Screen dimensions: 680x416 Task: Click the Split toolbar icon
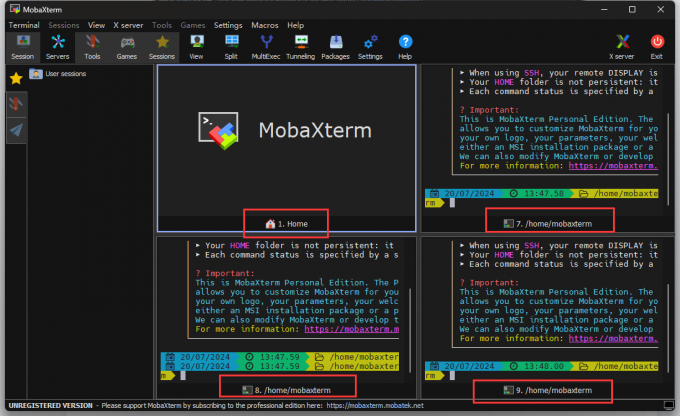231,47
